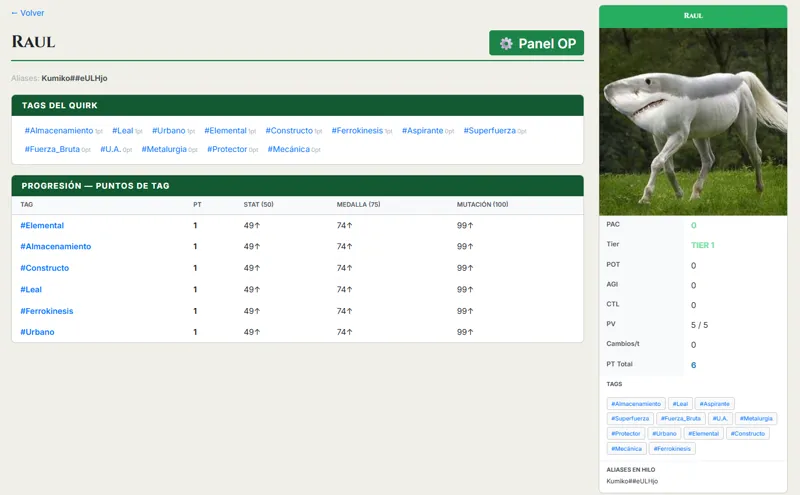Select the PV value 5 / 5
This screenshot has width=800, height=495.
[699, 325]
